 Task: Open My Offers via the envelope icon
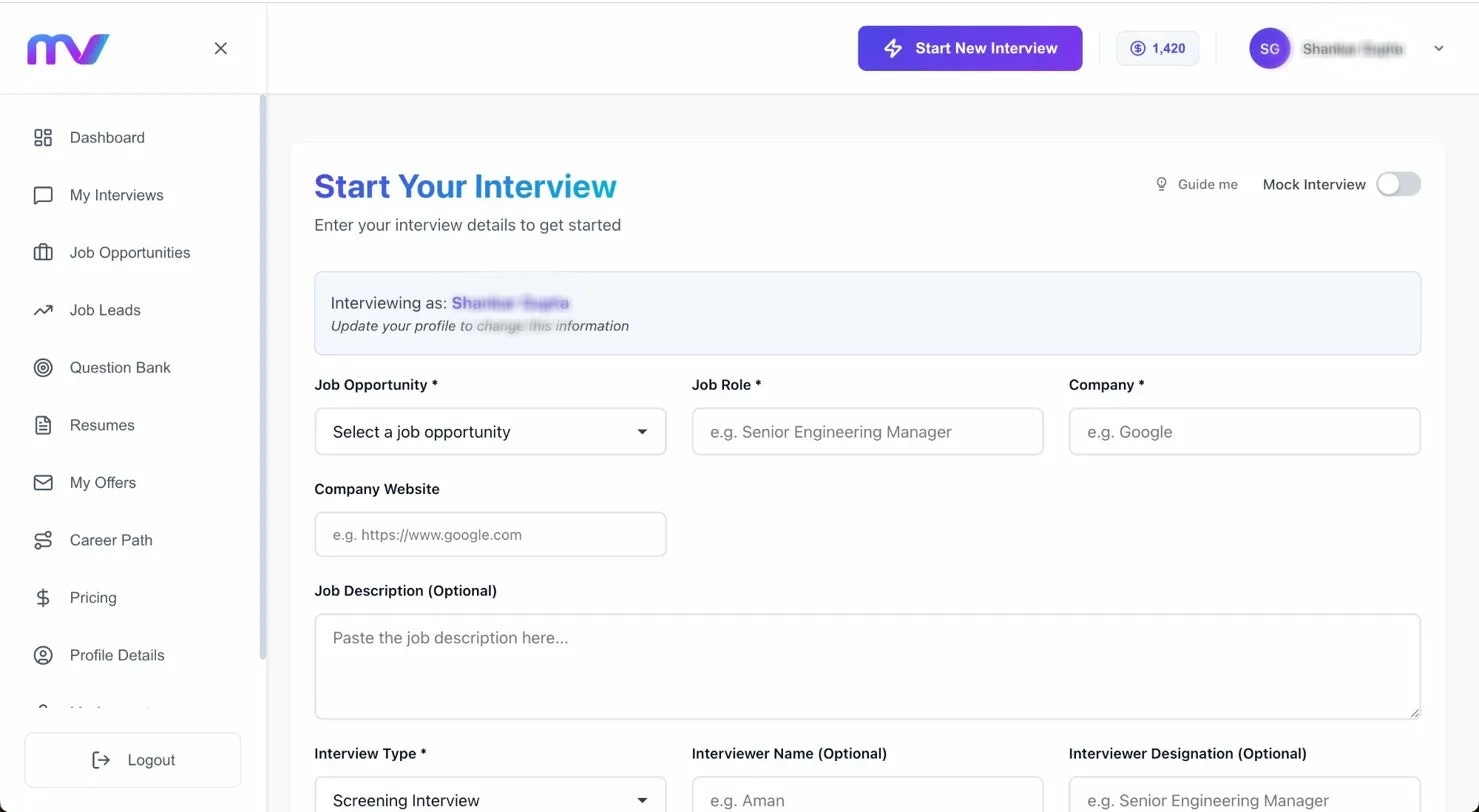tap(43, 482)
